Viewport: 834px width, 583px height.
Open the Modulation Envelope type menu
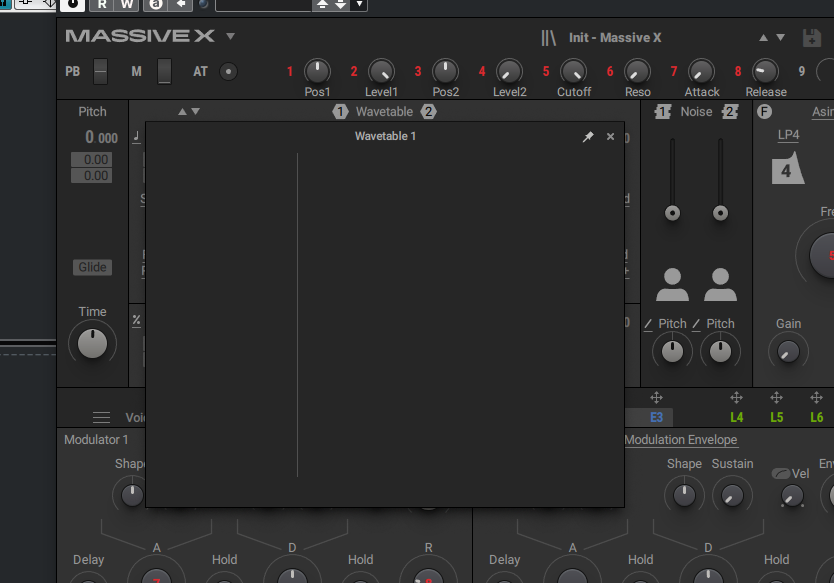click(681, 440)
